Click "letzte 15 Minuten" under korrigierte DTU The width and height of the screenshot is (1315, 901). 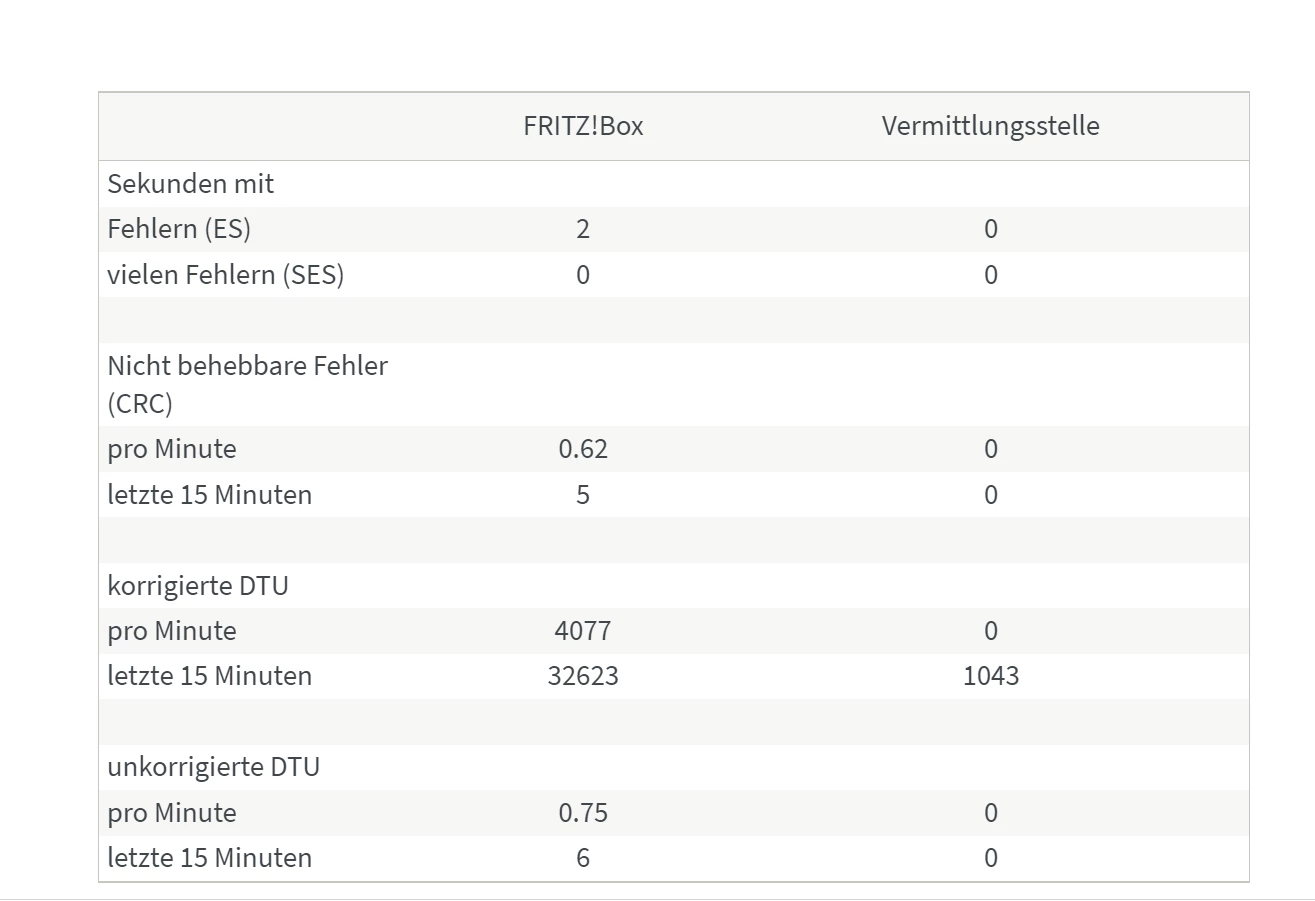pos(210,676)
